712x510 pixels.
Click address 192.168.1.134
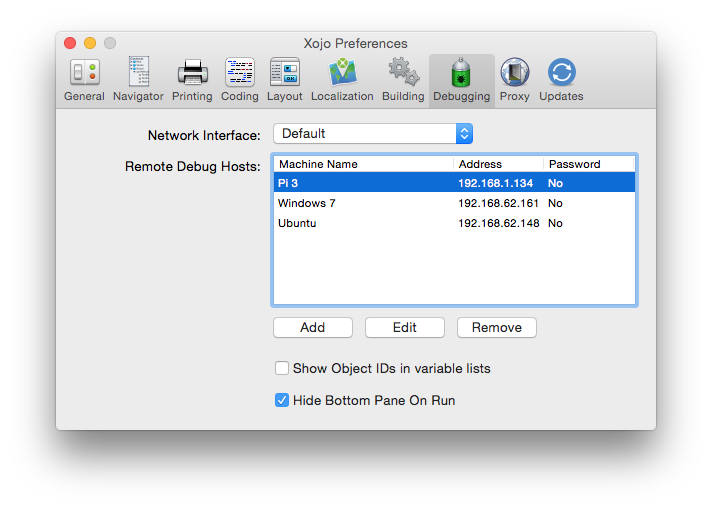(495, 183)
